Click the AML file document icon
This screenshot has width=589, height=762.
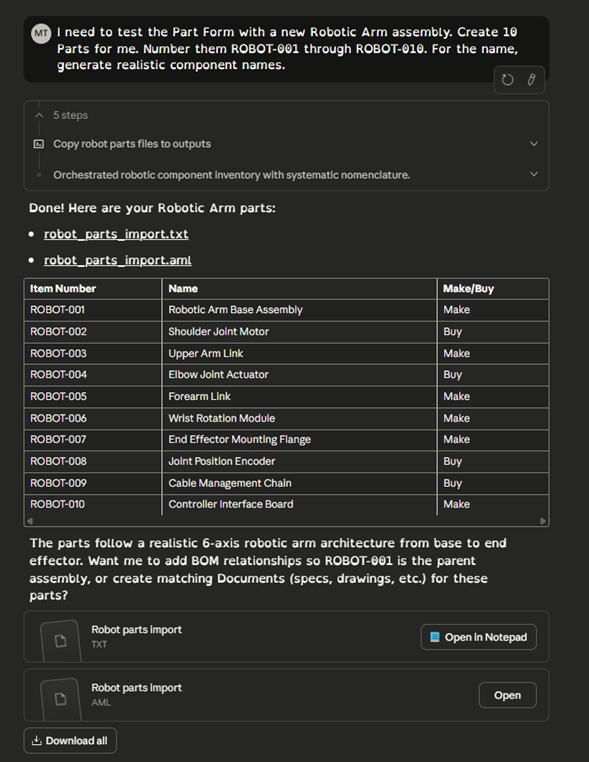(61, 699)
